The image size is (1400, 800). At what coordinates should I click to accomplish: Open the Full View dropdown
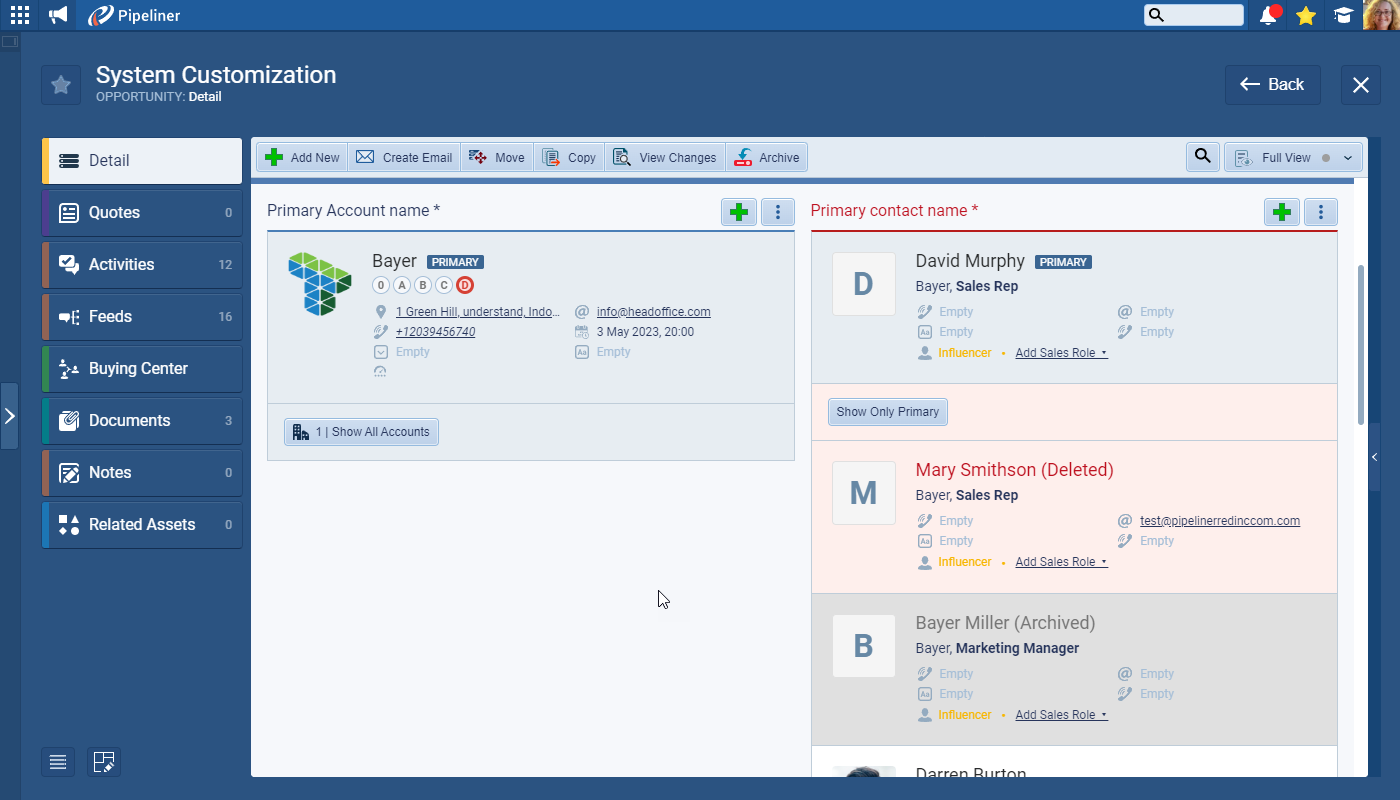tap(1293, 158)
